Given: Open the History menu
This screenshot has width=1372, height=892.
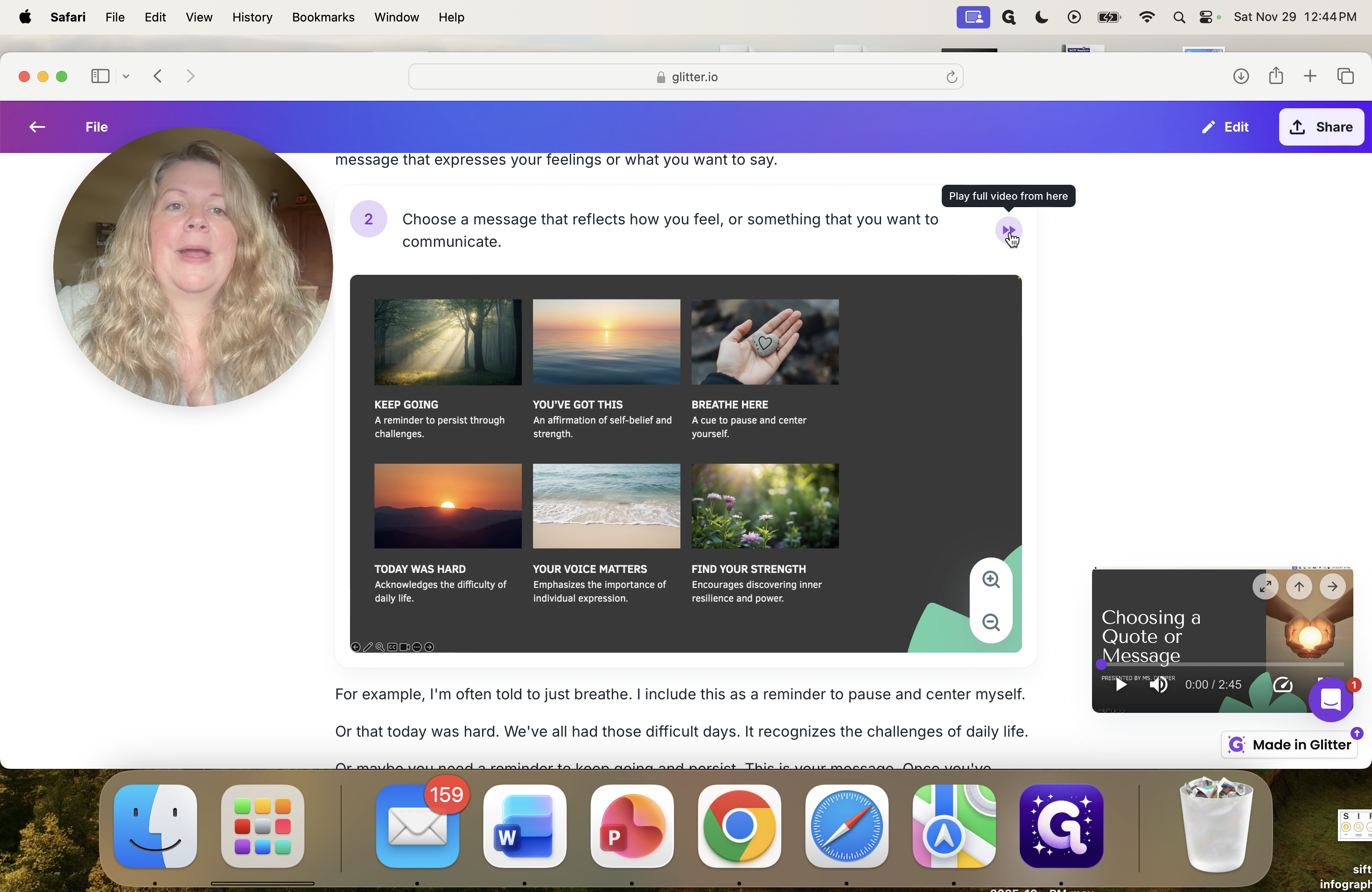Looking at the screenshot, I should tap(252, 17).
